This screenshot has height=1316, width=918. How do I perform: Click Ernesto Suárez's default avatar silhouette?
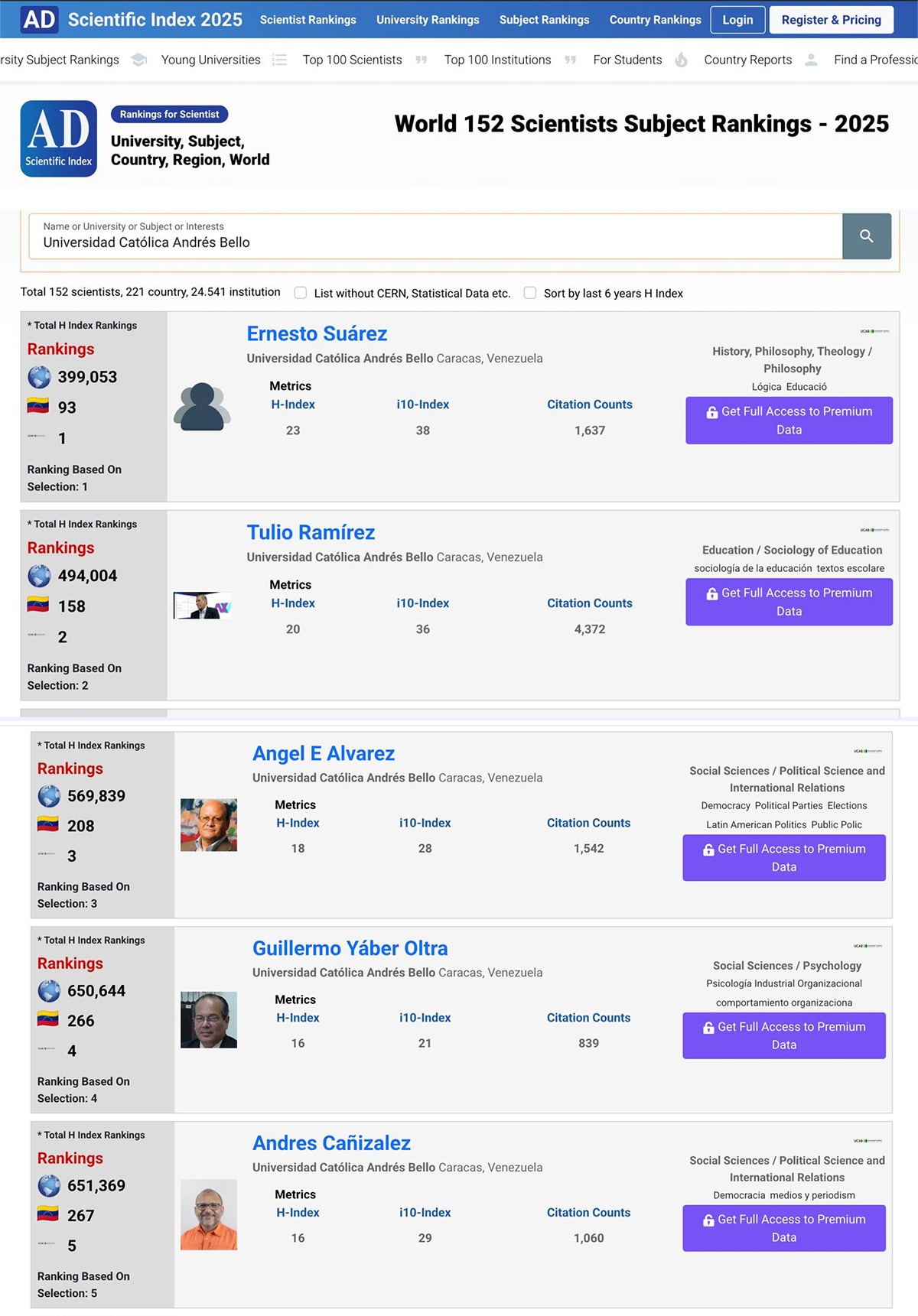tap(202, 406)
